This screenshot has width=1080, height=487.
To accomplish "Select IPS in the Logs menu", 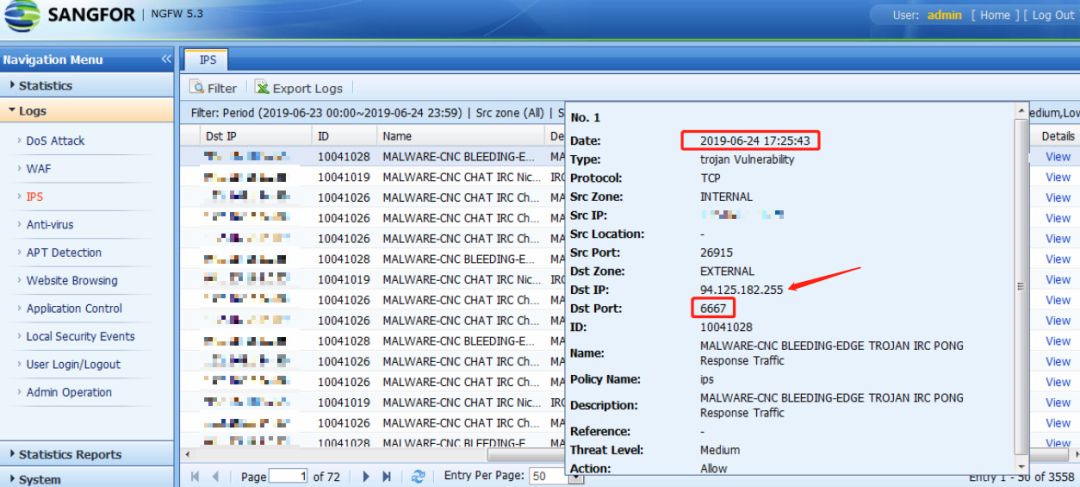I will pyautogui.click(x=34, y=196).
